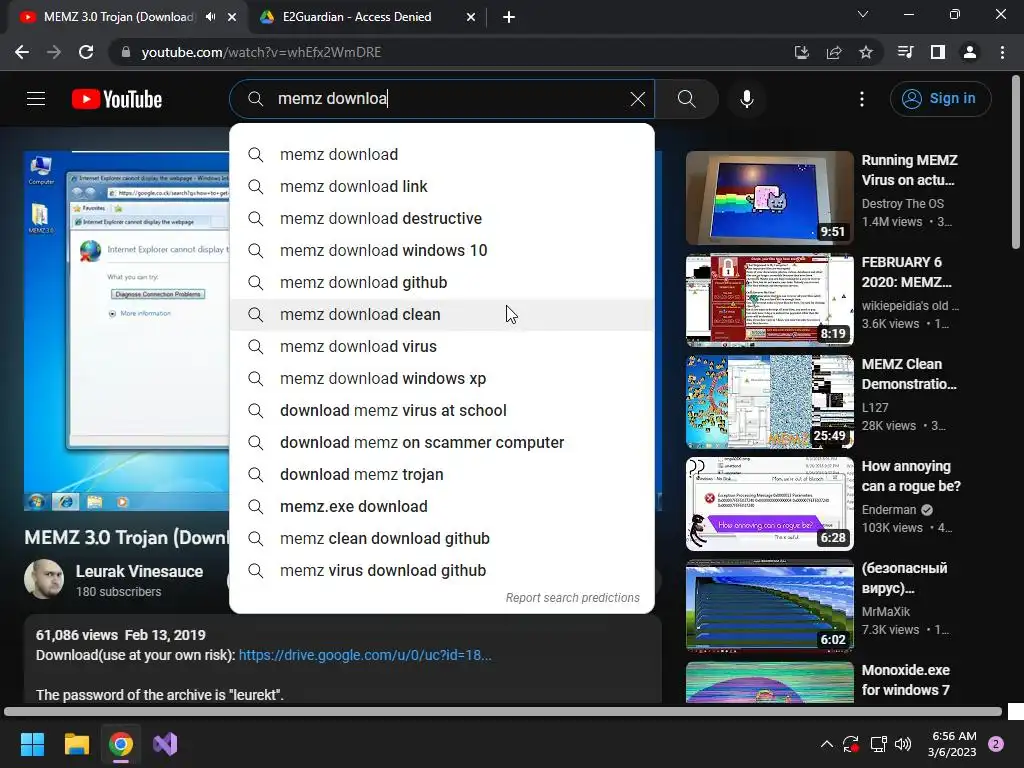Open the media control icon in toolbar

pos(905,52)
